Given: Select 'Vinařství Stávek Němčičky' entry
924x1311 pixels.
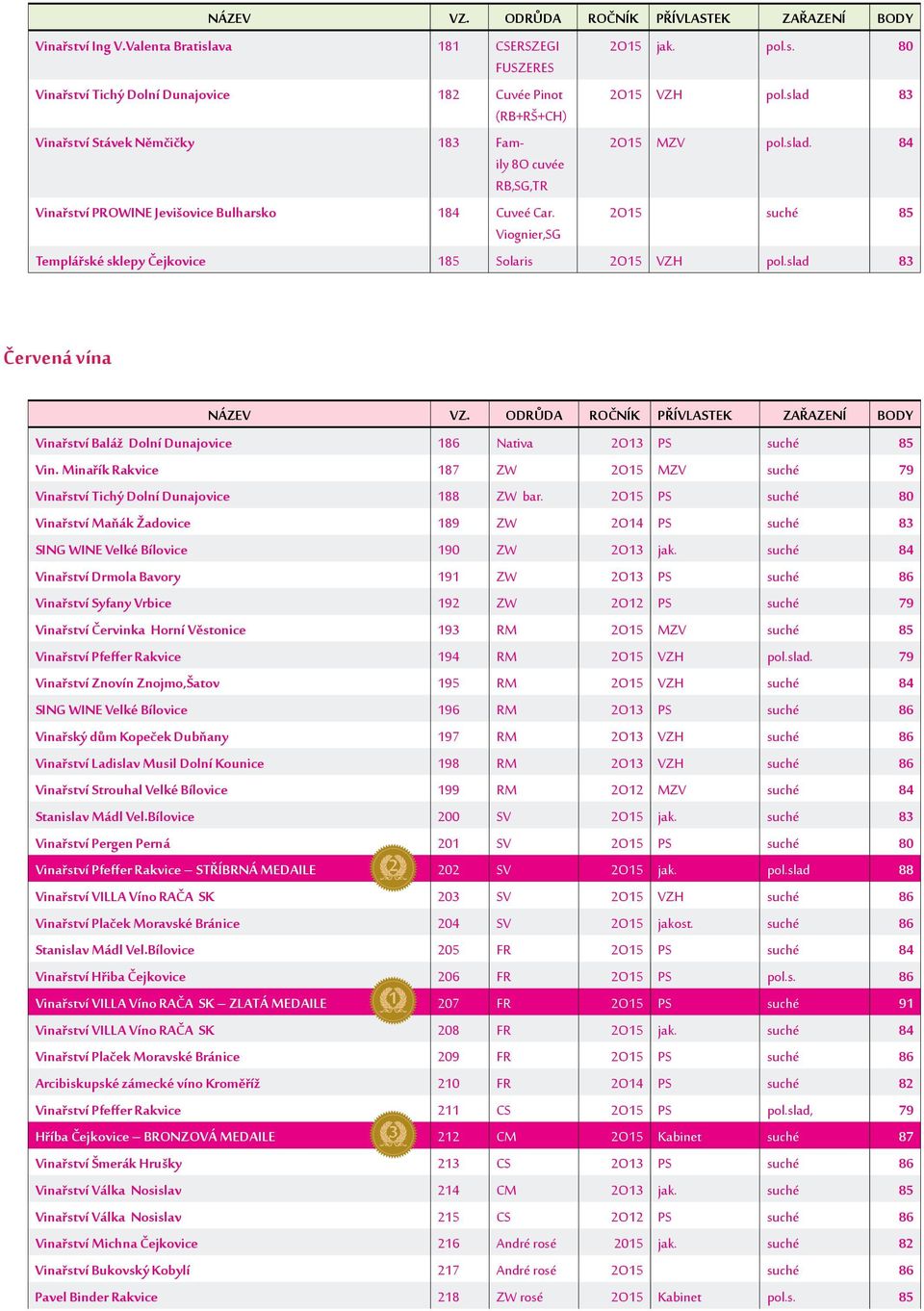Looking at the screenshot, I should pos(115,142).
